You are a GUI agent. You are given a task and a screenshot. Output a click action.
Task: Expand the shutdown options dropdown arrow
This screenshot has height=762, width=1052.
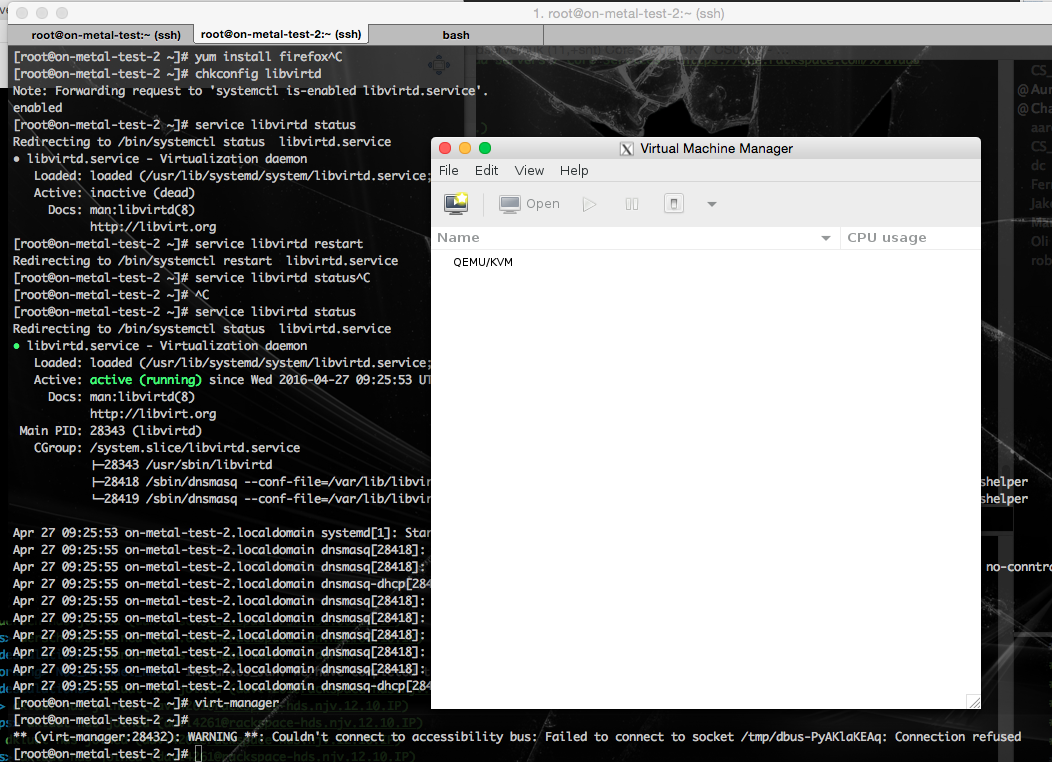click(x=712, y=204)
